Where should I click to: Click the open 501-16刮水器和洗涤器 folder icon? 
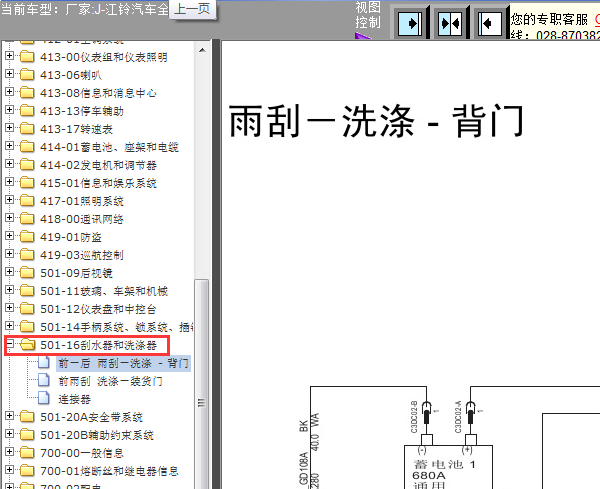[x=28, y=345]
